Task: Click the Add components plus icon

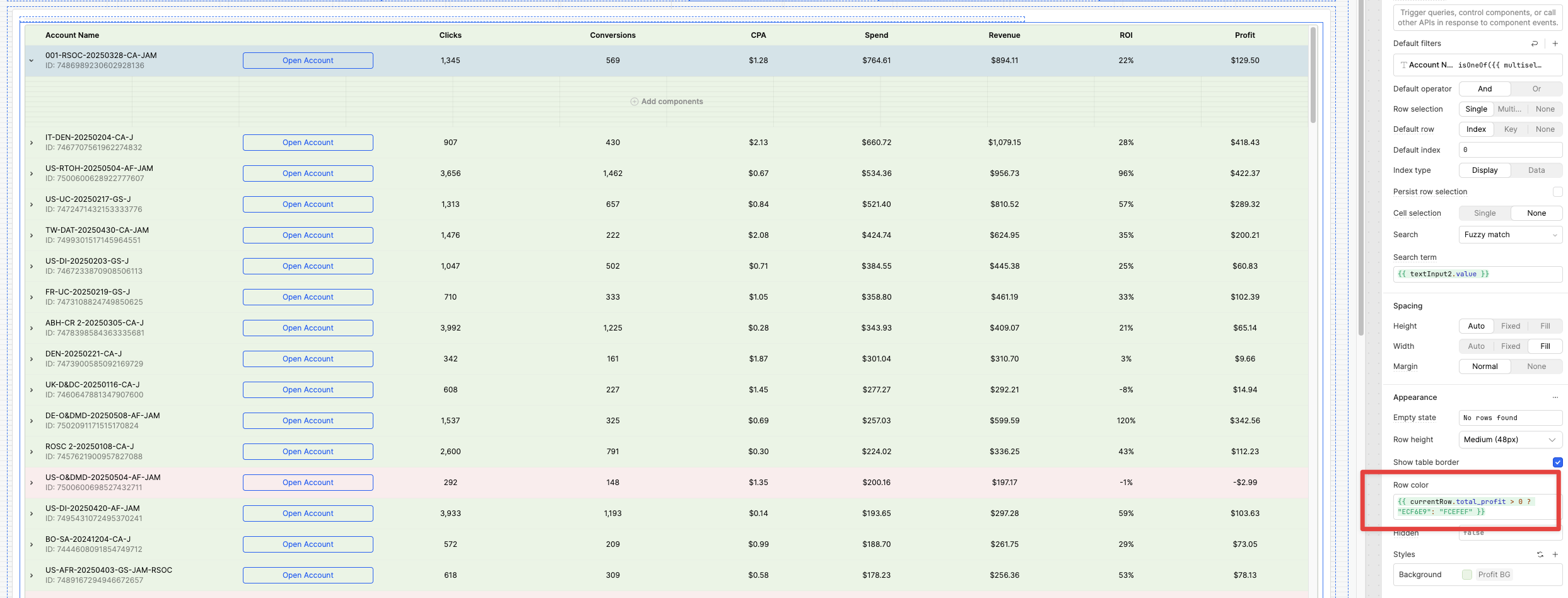Action: [x=634, y=101]
